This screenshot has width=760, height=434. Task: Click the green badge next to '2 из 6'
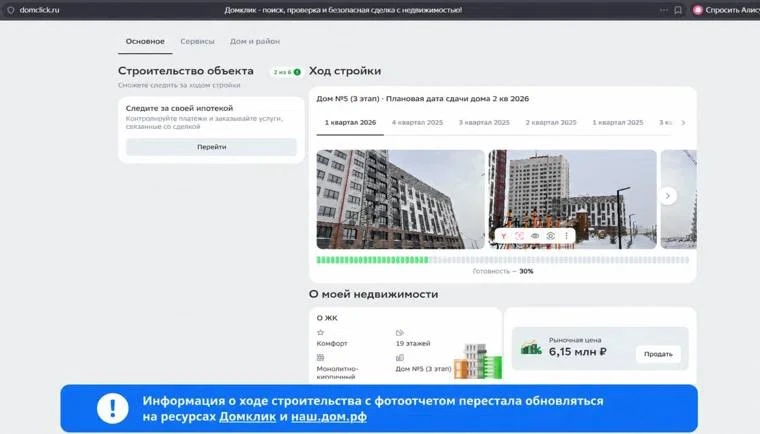tap(297, 72)
